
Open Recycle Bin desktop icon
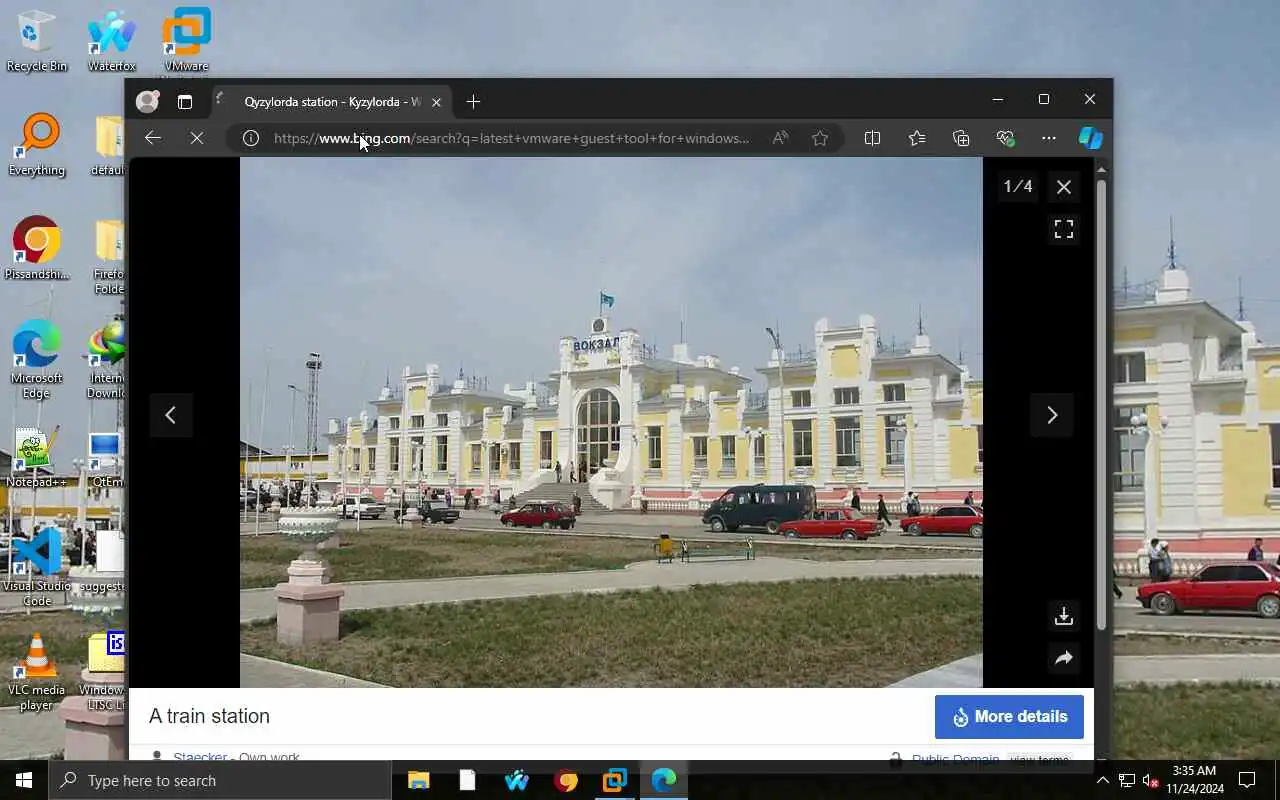37,42
